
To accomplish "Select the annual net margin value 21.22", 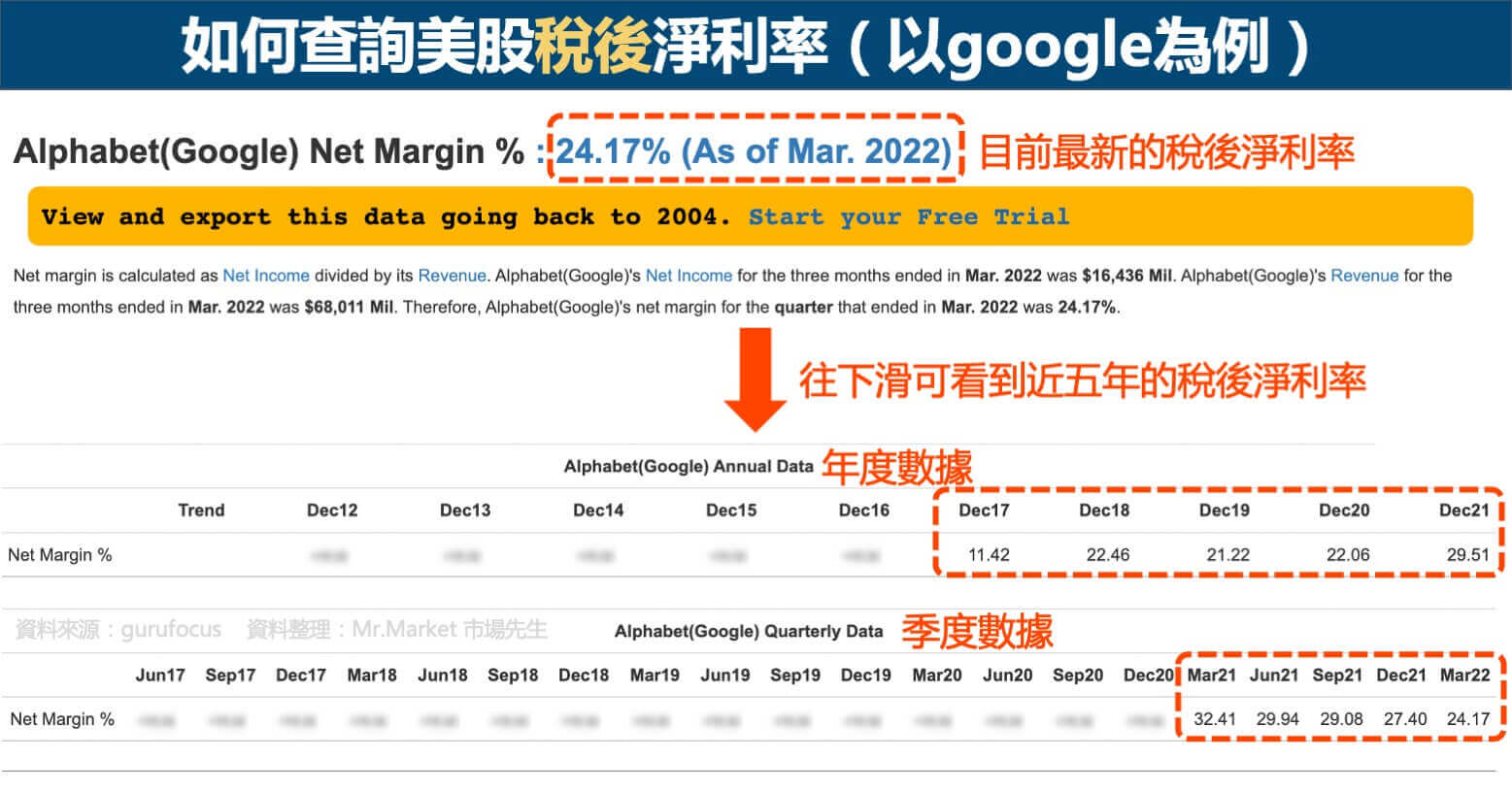I will 1228,555.
